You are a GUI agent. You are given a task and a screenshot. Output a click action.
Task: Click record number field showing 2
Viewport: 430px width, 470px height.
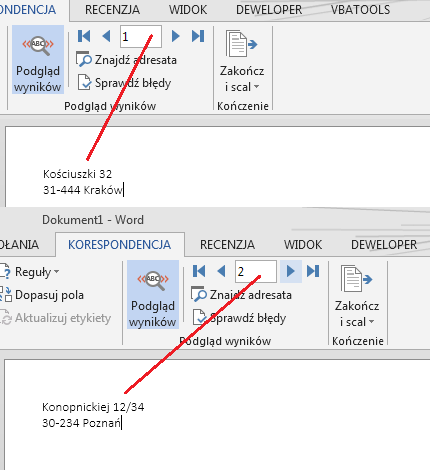(256, 271)
